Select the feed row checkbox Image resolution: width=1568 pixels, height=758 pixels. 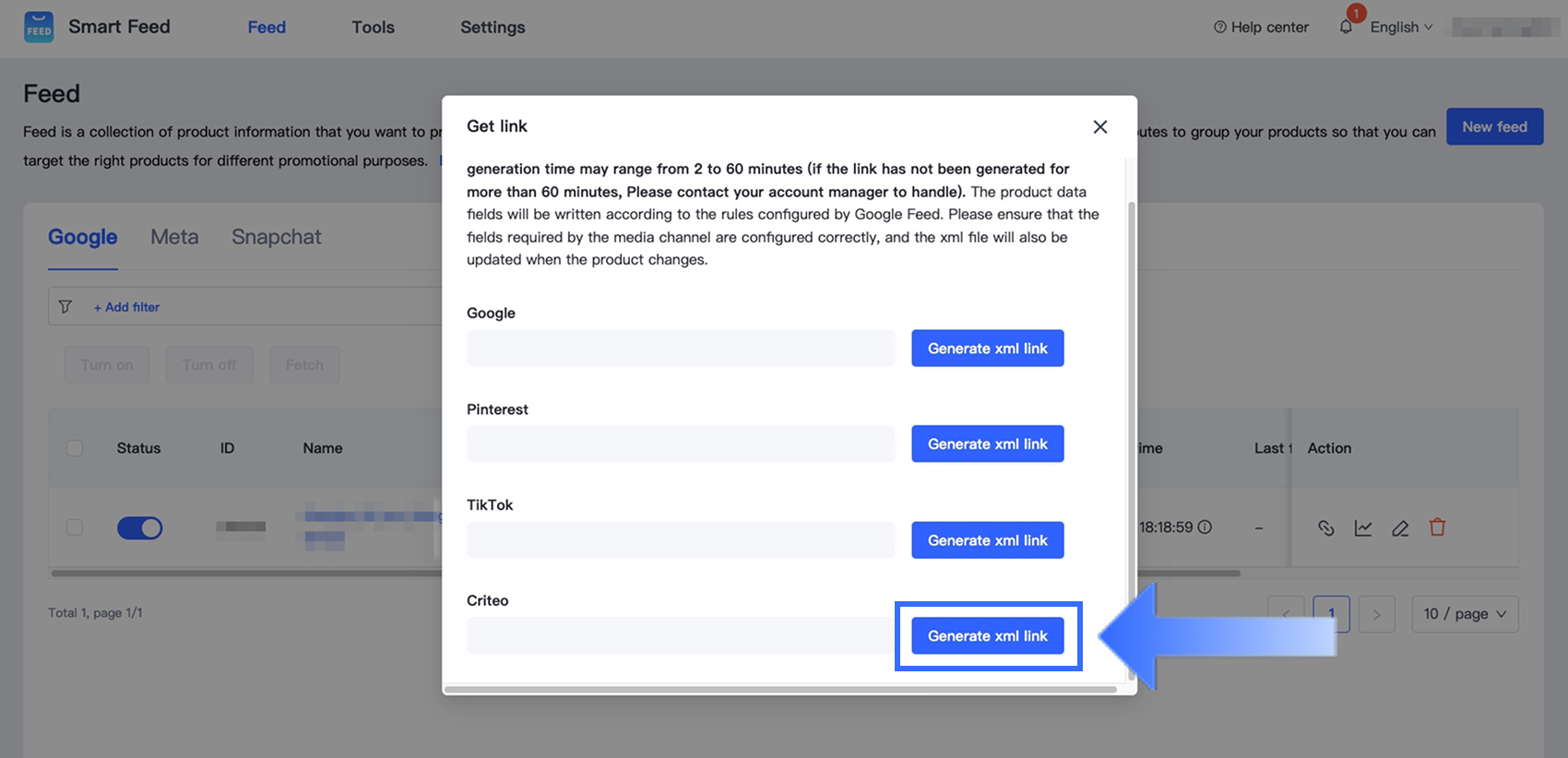(75, 527)
